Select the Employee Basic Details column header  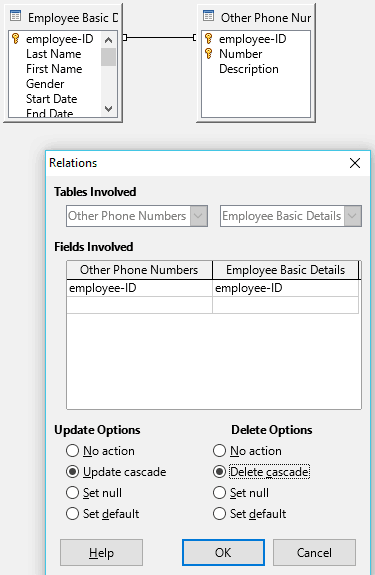tap(285, 270)
